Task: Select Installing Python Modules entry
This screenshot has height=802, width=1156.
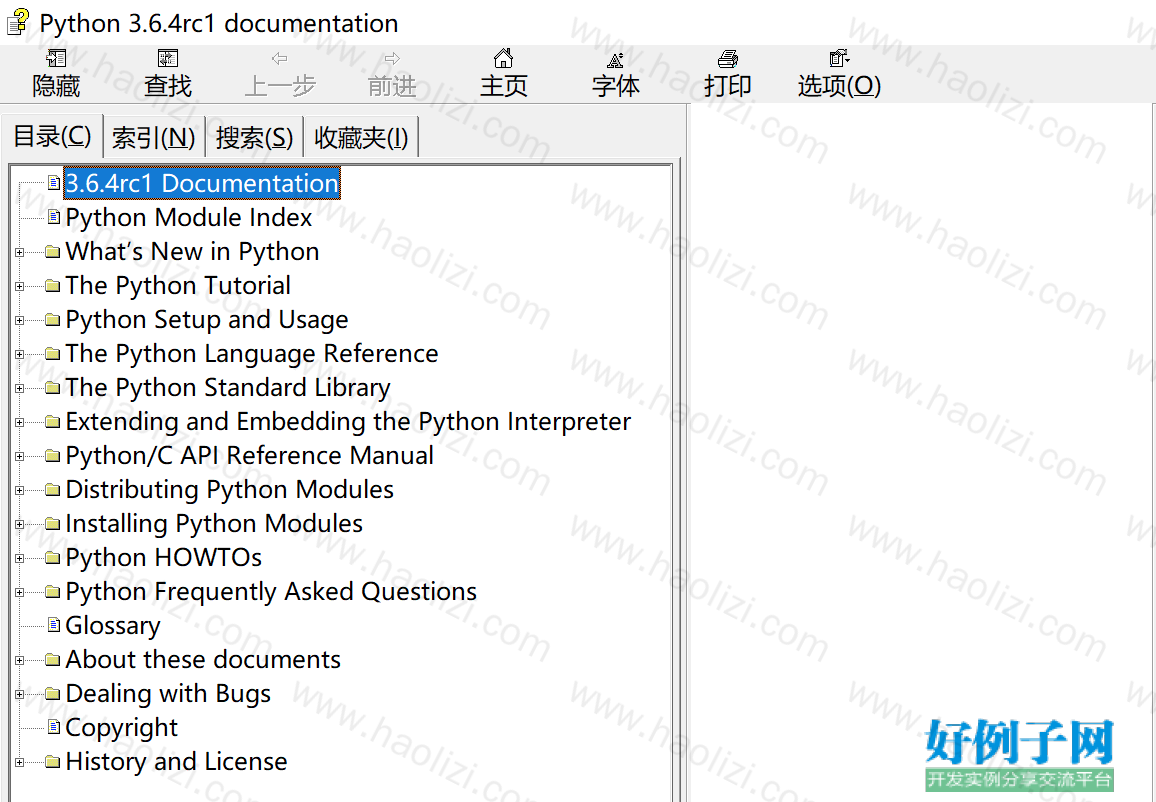Action: [214, 524]
